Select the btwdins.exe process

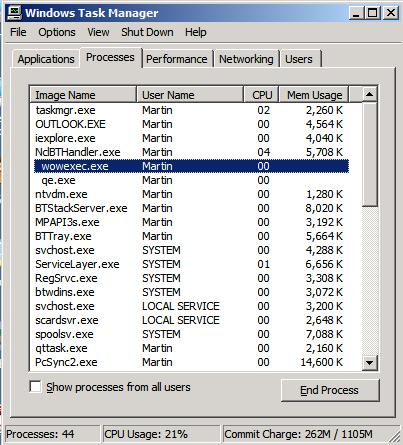click(x=192, y=292)
